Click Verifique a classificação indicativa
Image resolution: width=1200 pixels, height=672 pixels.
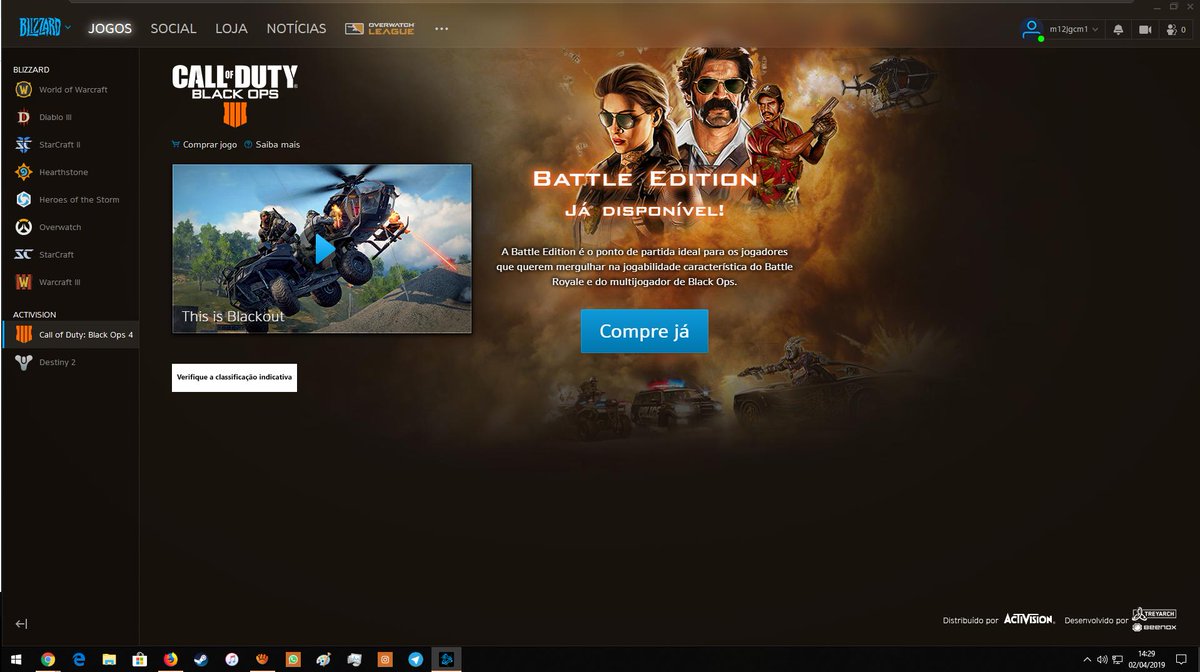(x=234, y=378)
